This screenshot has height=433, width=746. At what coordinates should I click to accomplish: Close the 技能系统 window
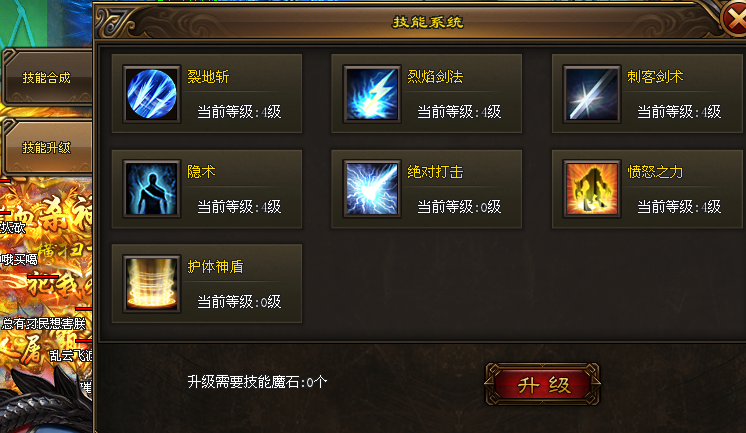click(x=735, y=19)
